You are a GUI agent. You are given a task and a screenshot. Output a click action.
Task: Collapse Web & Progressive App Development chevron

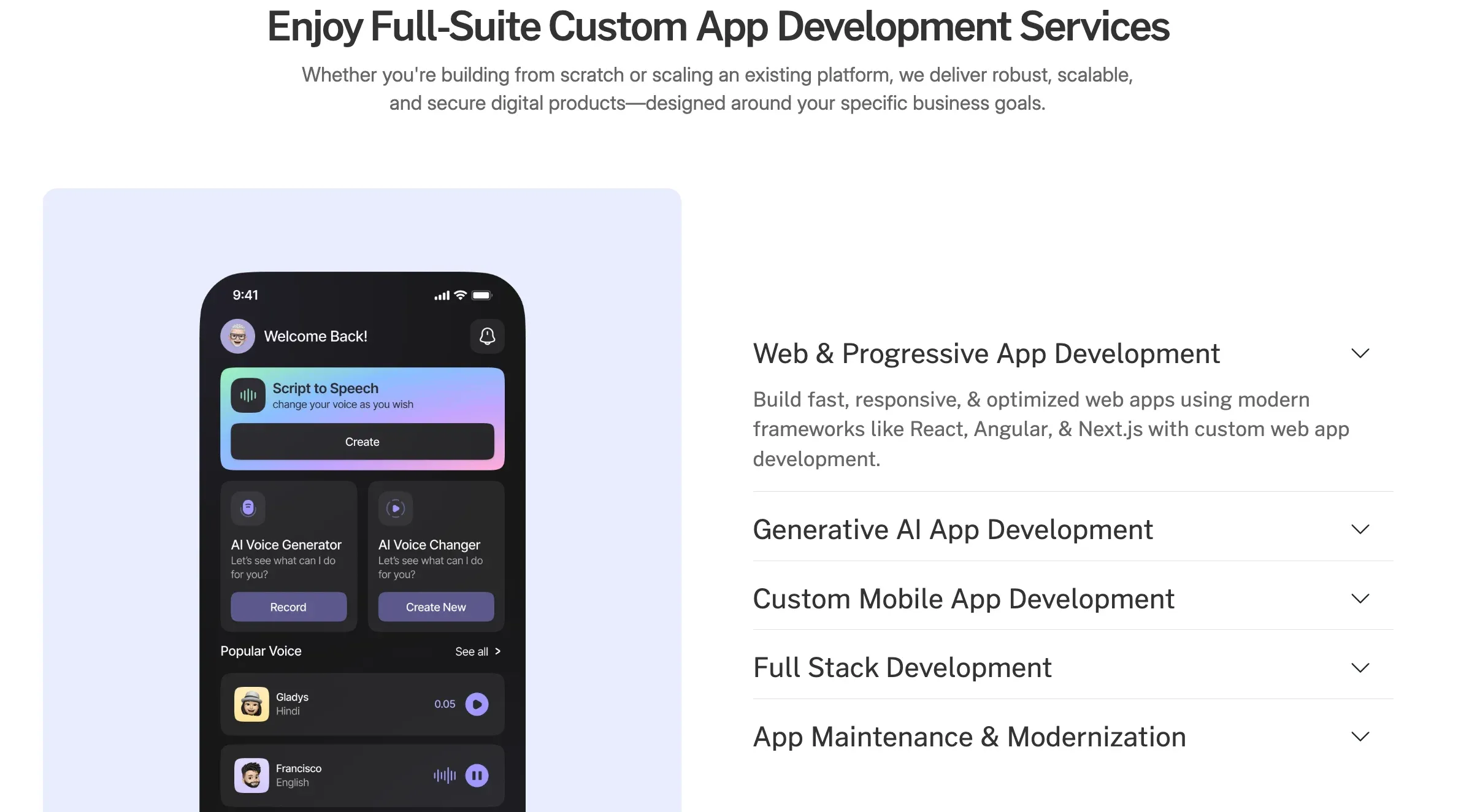coord(1360,353)
